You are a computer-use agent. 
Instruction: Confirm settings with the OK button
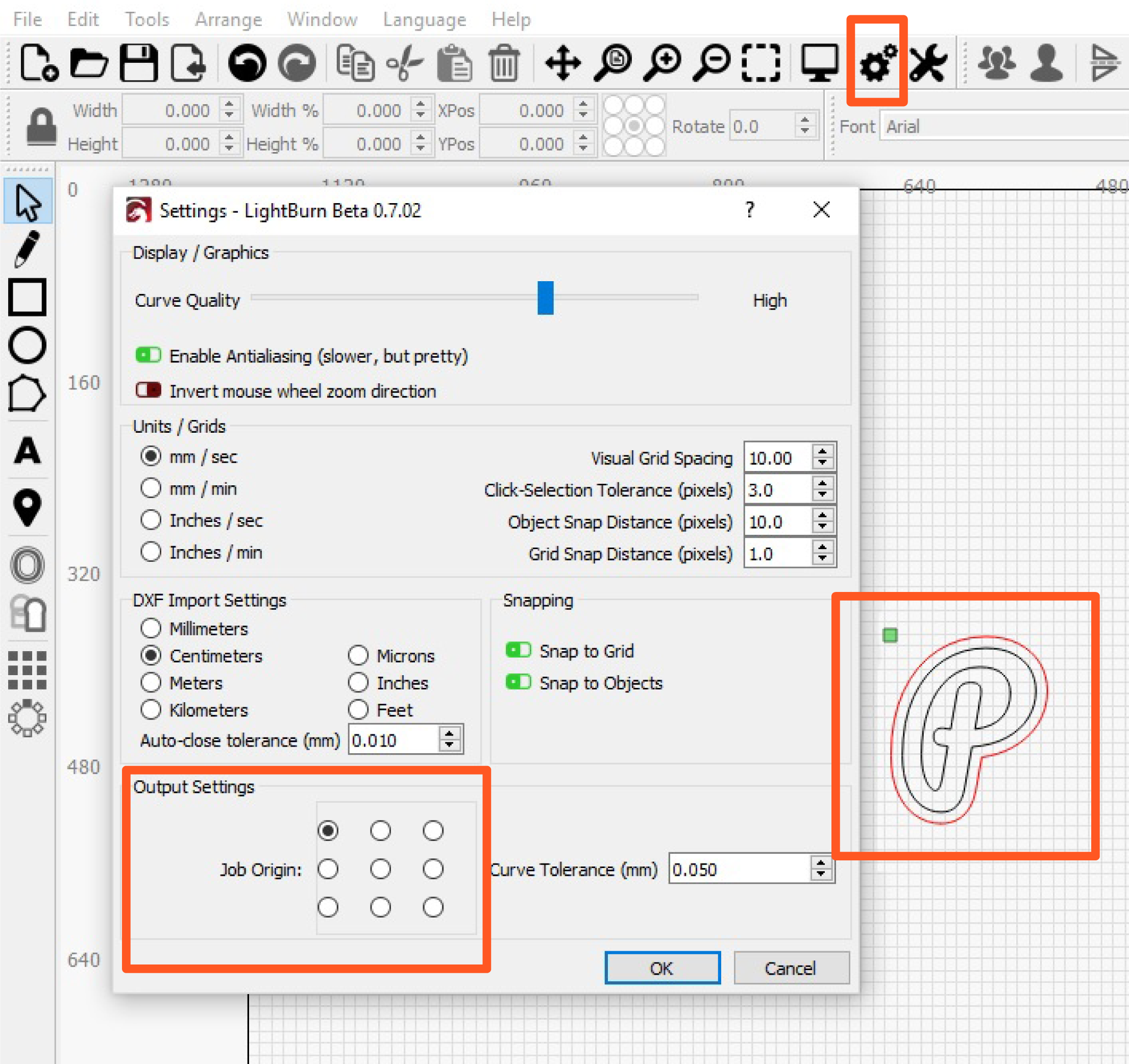click(661, 968)
